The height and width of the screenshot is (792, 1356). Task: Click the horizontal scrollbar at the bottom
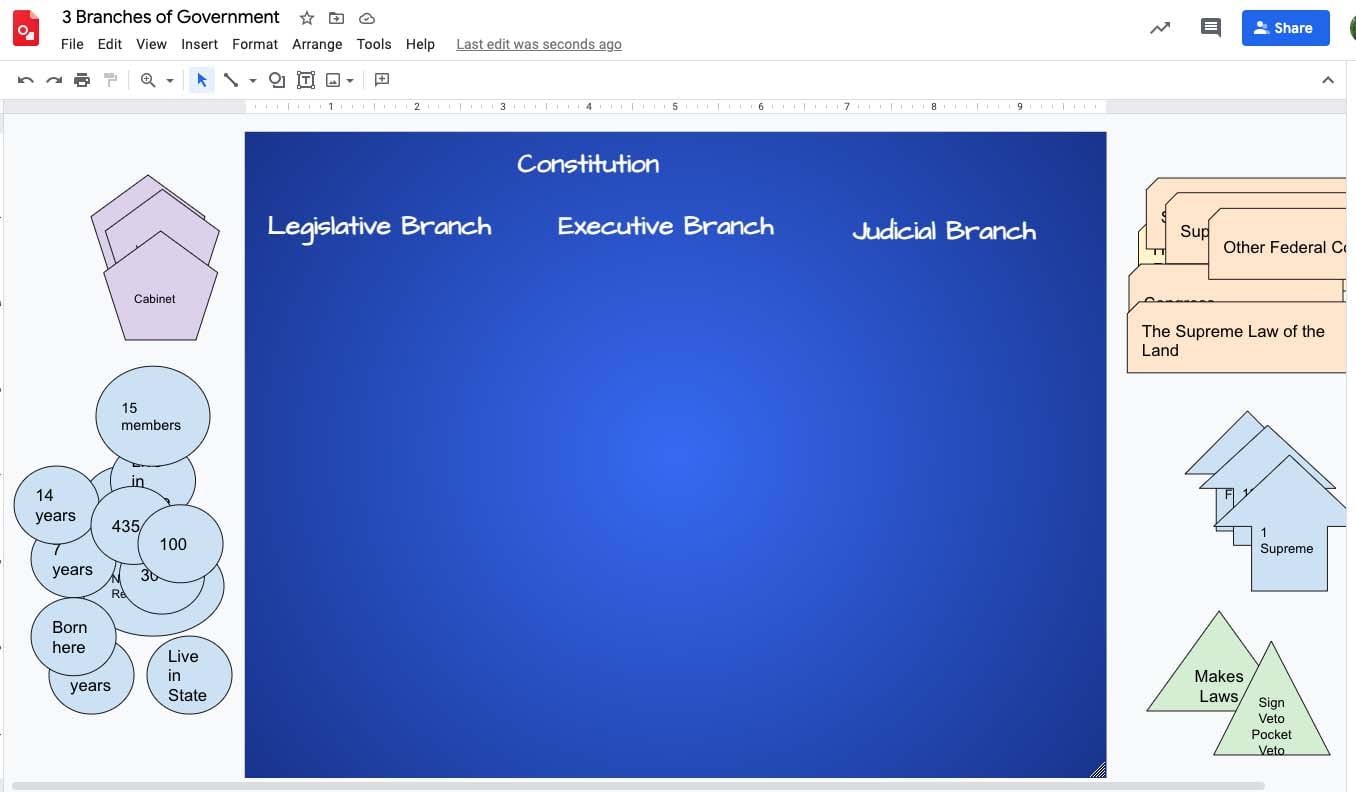(638, 786)
